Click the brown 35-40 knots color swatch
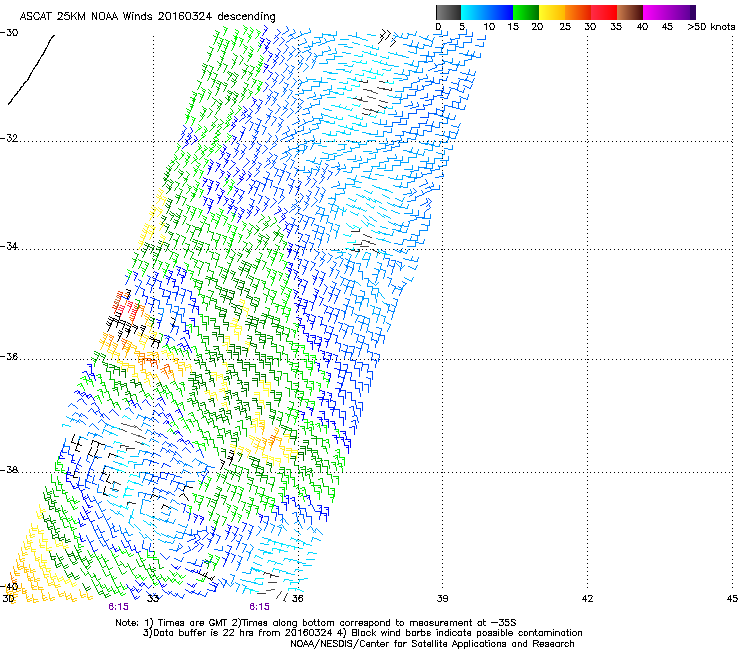Viewport: 740px width, 650px height. point(630,12)
